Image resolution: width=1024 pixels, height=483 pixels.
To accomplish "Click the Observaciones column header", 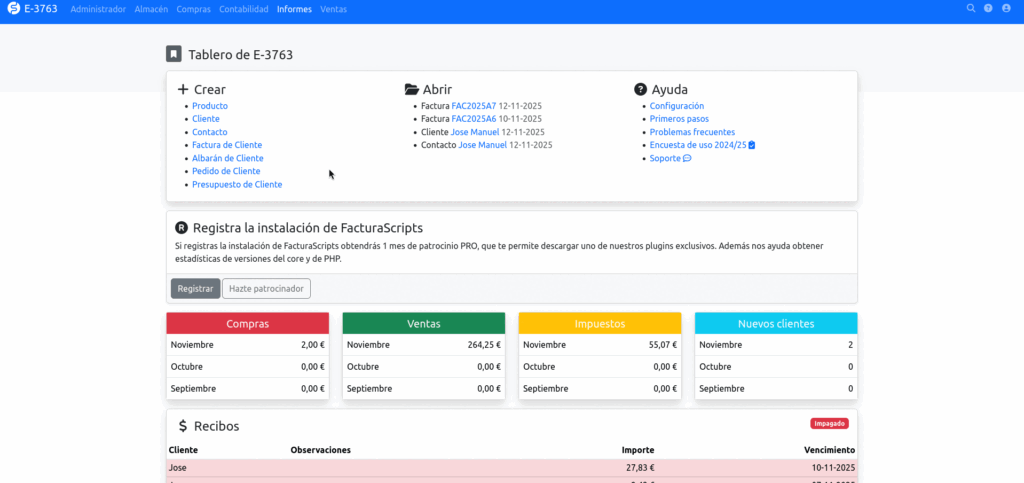I will click(321, 450).
